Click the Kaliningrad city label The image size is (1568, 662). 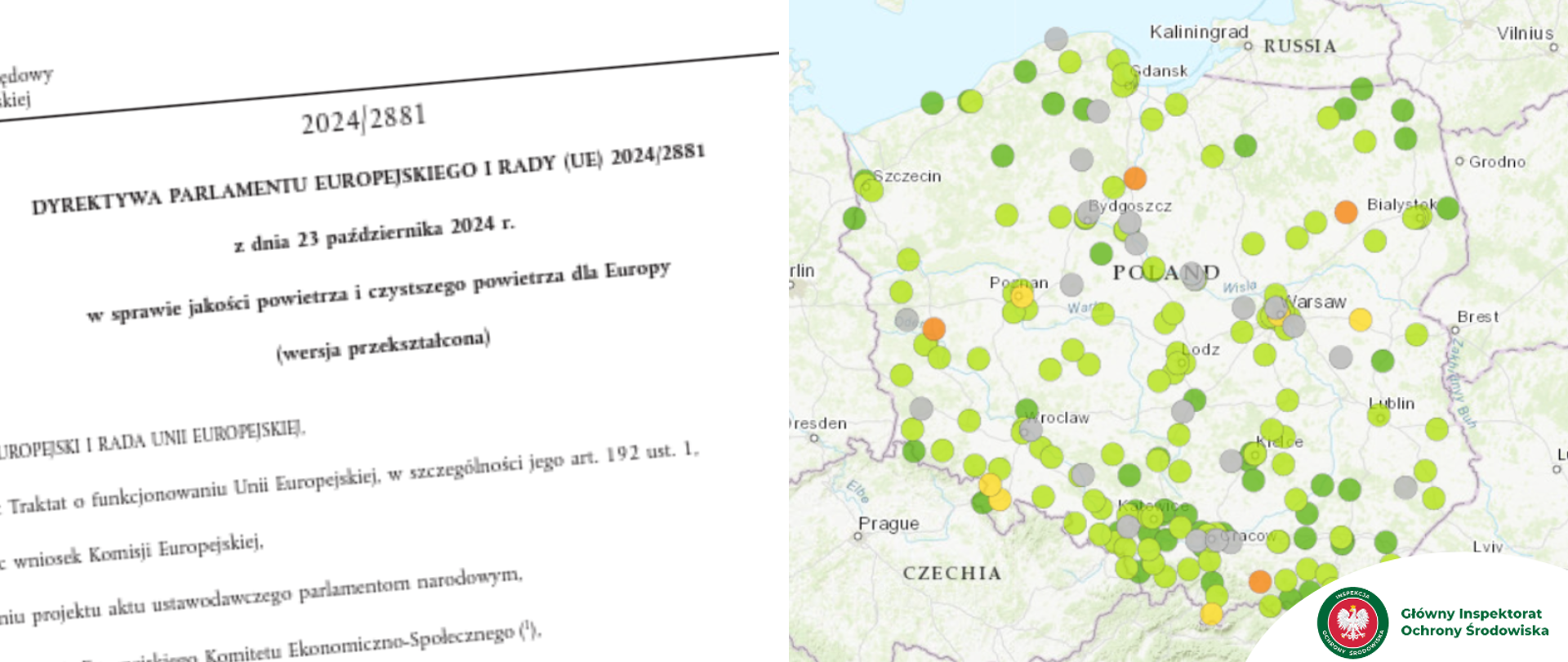1198,32
